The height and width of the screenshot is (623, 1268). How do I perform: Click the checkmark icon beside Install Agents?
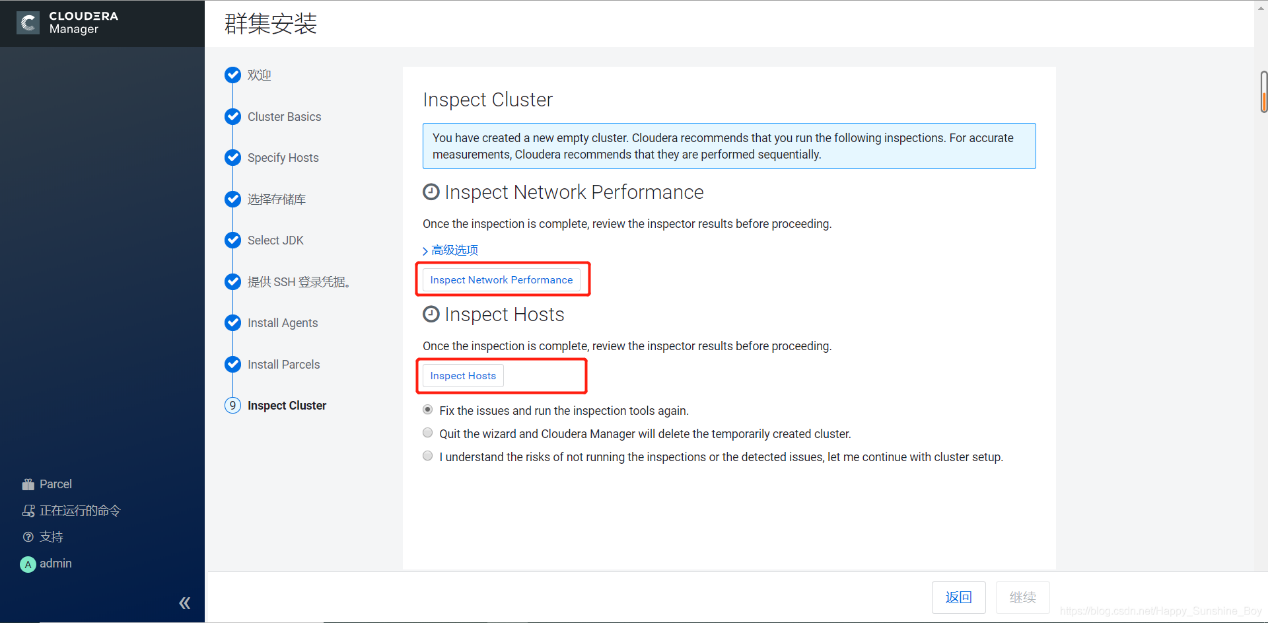click(x=233, y=323)
